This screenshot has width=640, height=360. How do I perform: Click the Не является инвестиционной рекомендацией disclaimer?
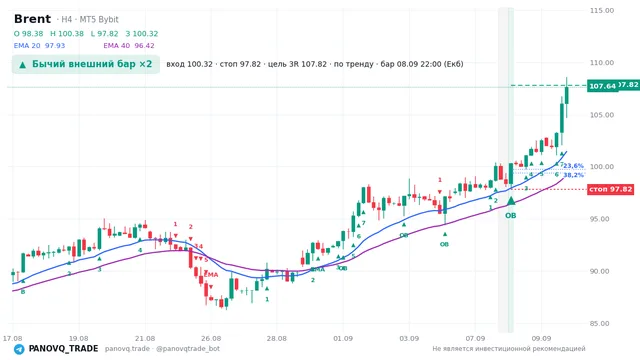(509, 349)
